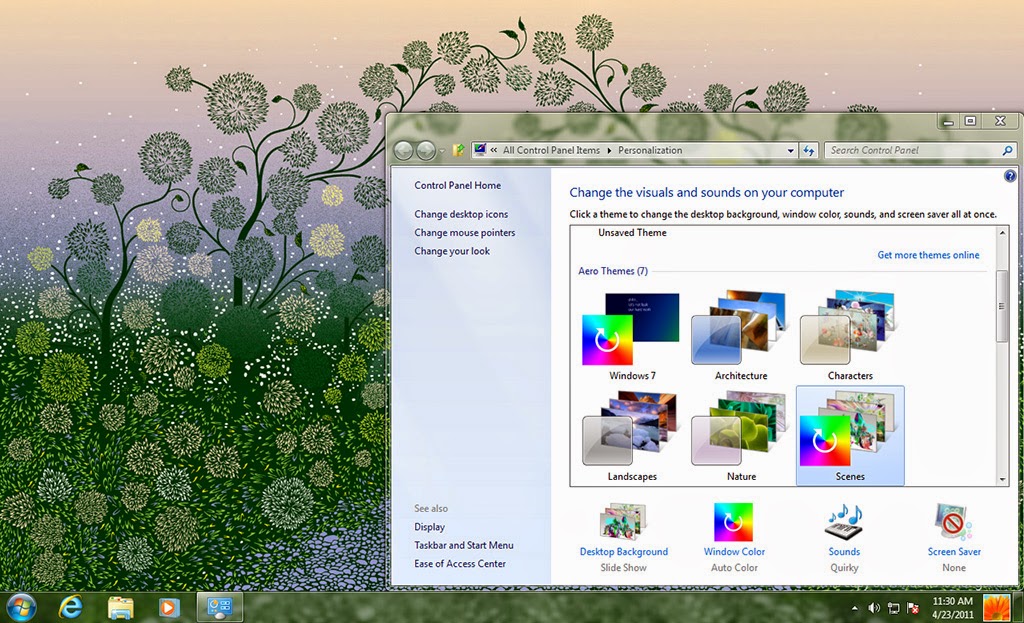This screenshot has width=1024, height=623.
Task: Click the clock showing 11:30 AM
Action: point(952,601)
